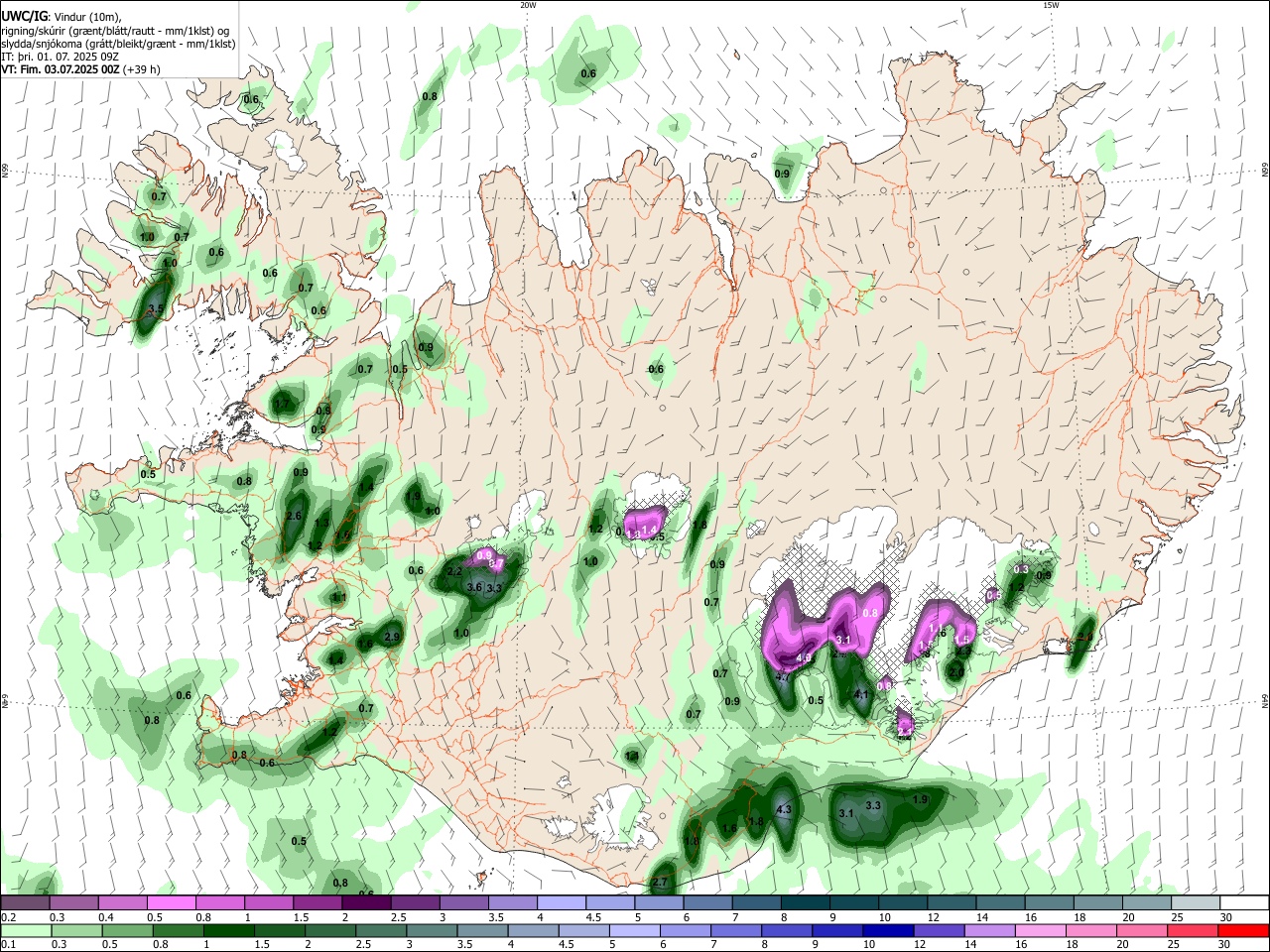Viewport: 1270px width, 952px height.
Task: Click the '3.6' precipitation value in west-central Iceland
Action: (474, 587)
